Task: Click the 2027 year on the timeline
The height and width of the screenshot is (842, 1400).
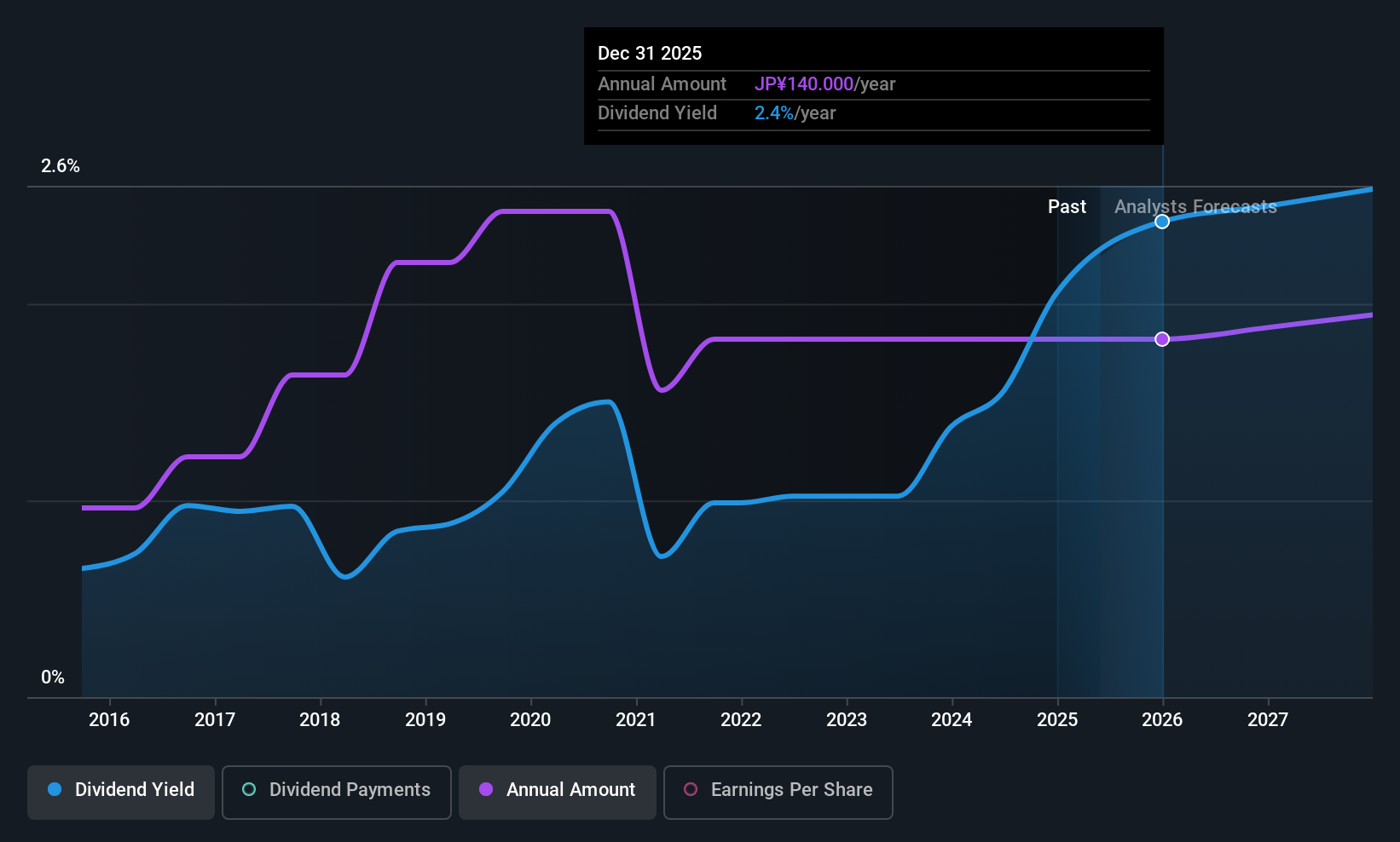Action: [x=1268, y=719]
